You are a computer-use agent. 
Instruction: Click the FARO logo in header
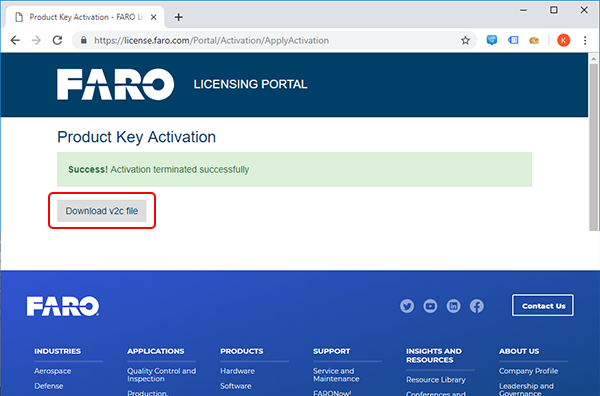116,84
